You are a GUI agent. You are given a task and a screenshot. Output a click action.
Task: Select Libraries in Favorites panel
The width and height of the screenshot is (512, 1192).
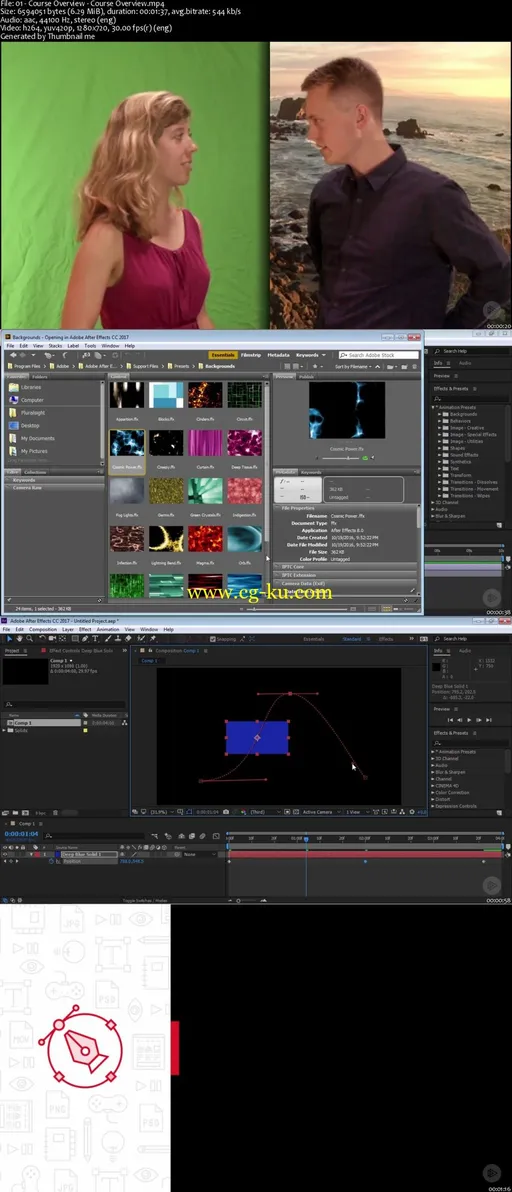(x=30, y=387)
